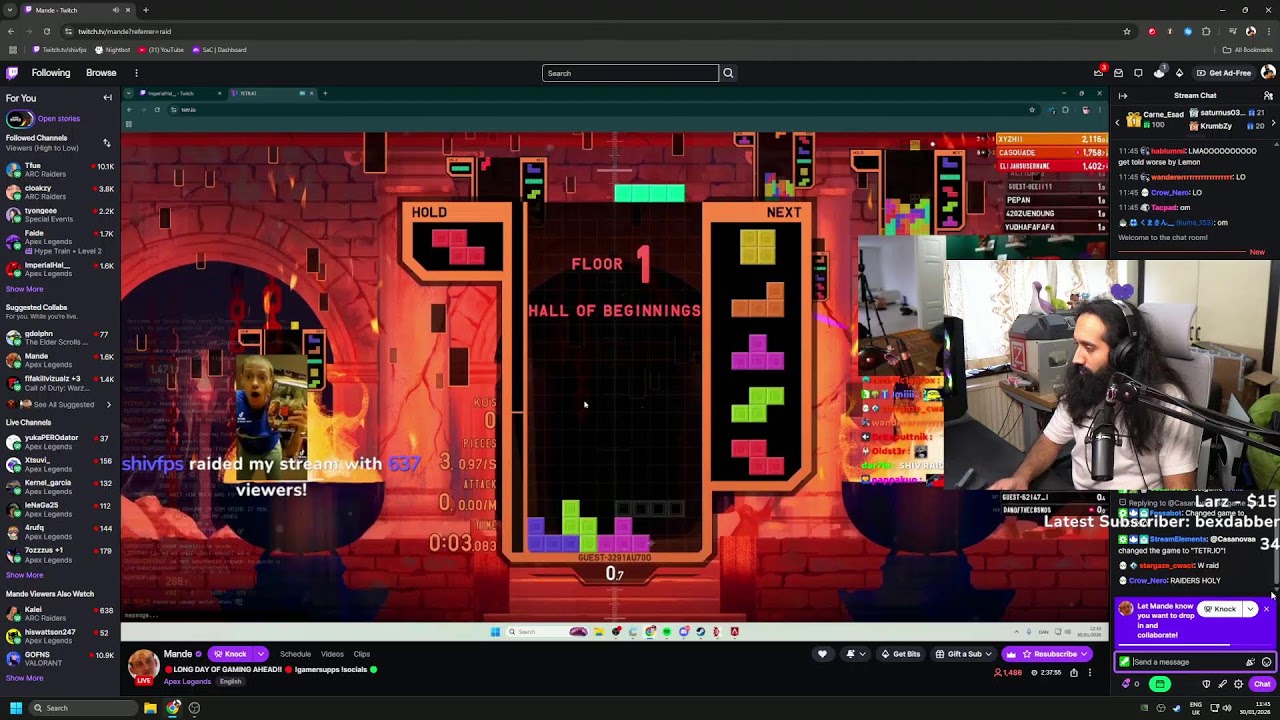Click the sword mod tools icon

[x=1222, y=684]
